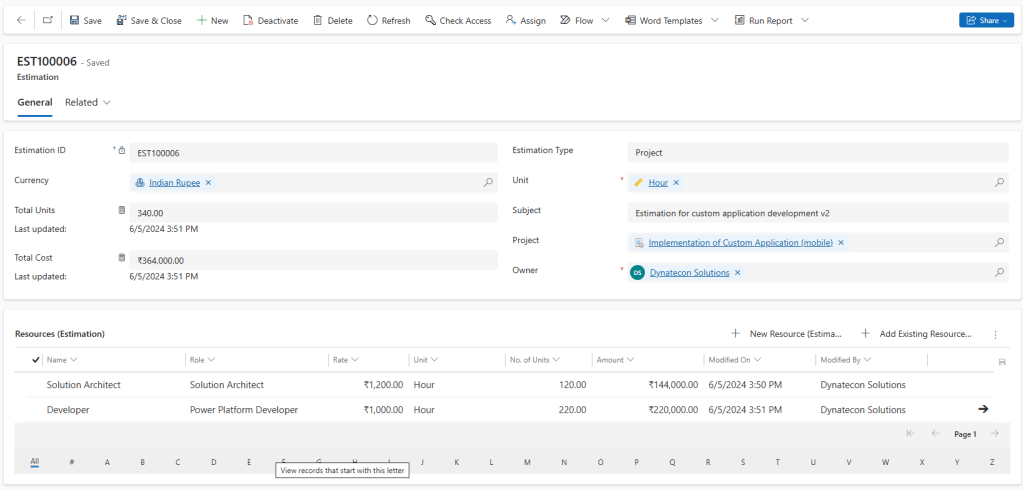1023x490 pixels.
Task: Open Resources grid more options menu
Action: tap(995, 334)
